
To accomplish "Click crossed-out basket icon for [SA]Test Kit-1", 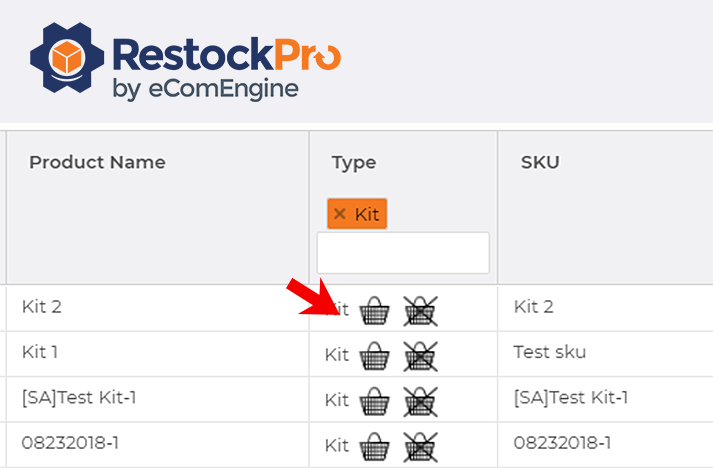I will [x=420, y=400].
